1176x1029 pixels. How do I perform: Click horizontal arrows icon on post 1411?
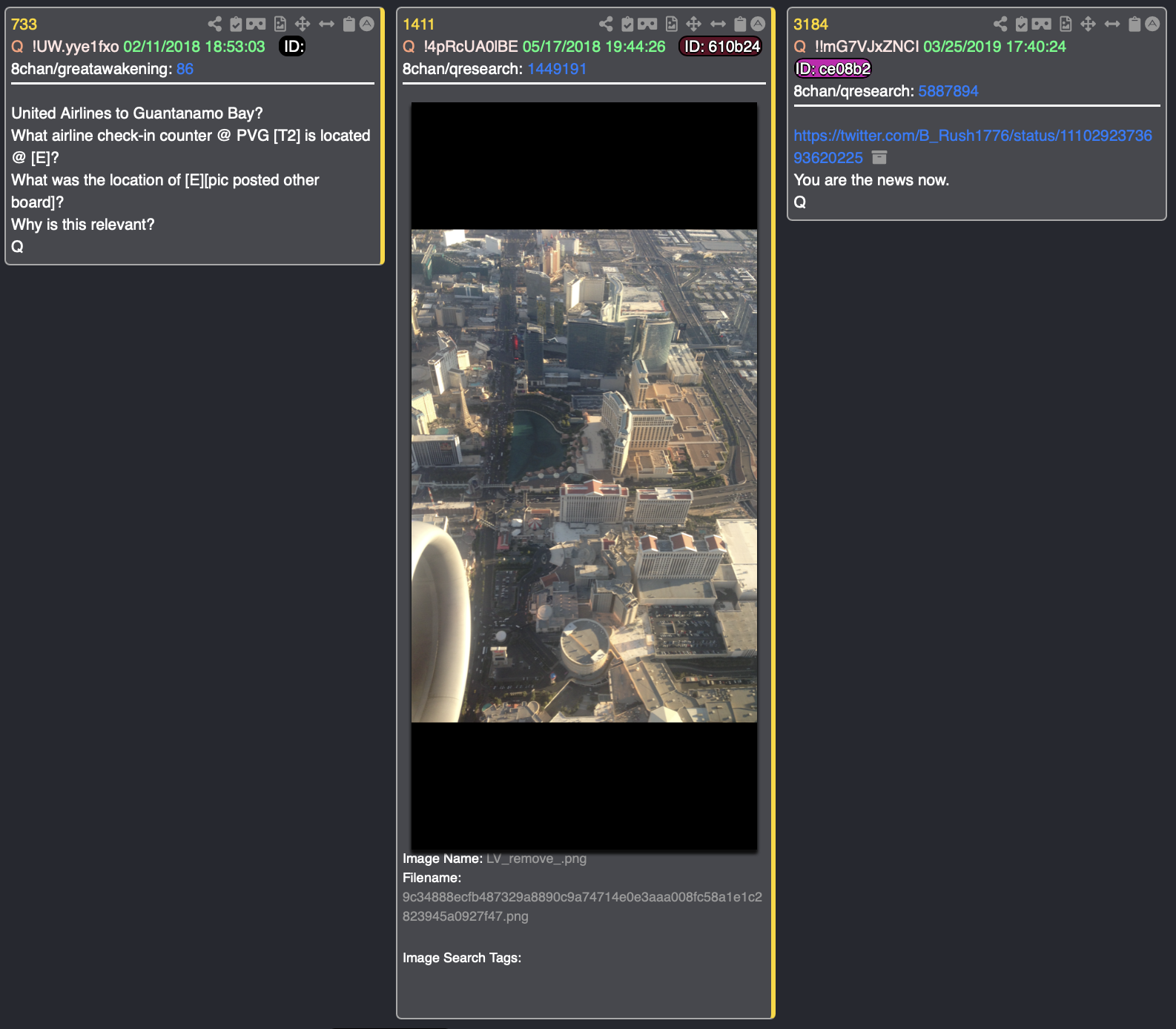[x=719, y=24]
